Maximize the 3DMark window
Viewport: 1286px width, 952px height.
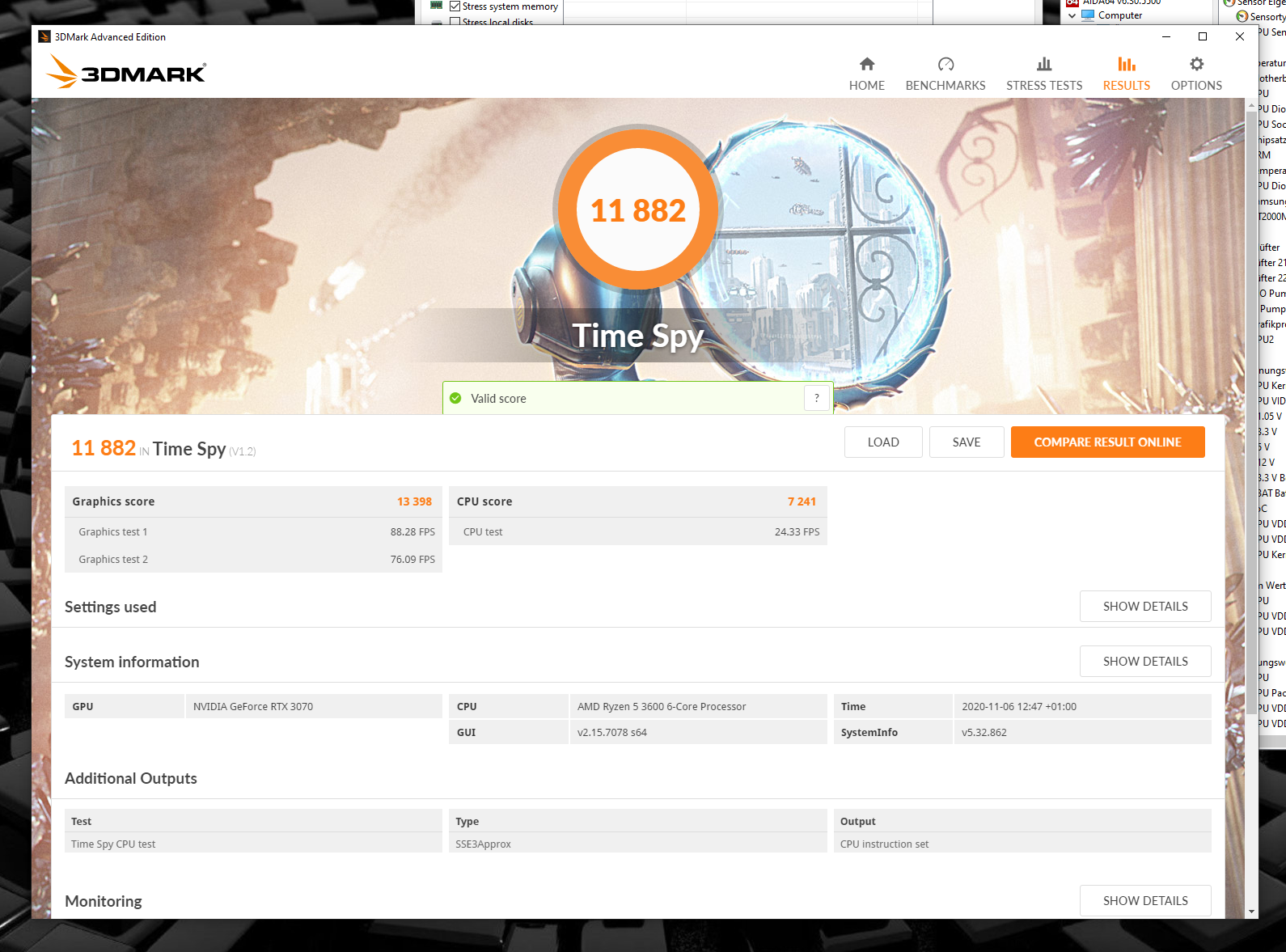[x=1203, y=36]
